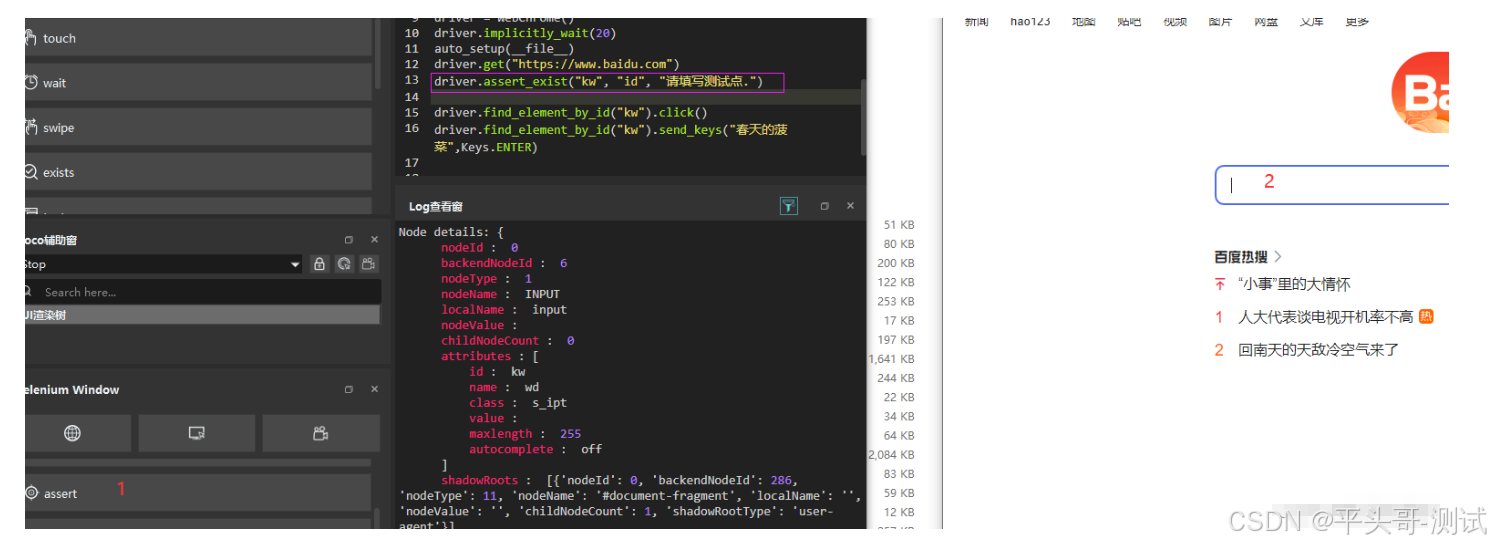Open hot topic 回南天的天敌冷空气来了
This screenshot has width=1491, height=547.
coord(1318,350)
